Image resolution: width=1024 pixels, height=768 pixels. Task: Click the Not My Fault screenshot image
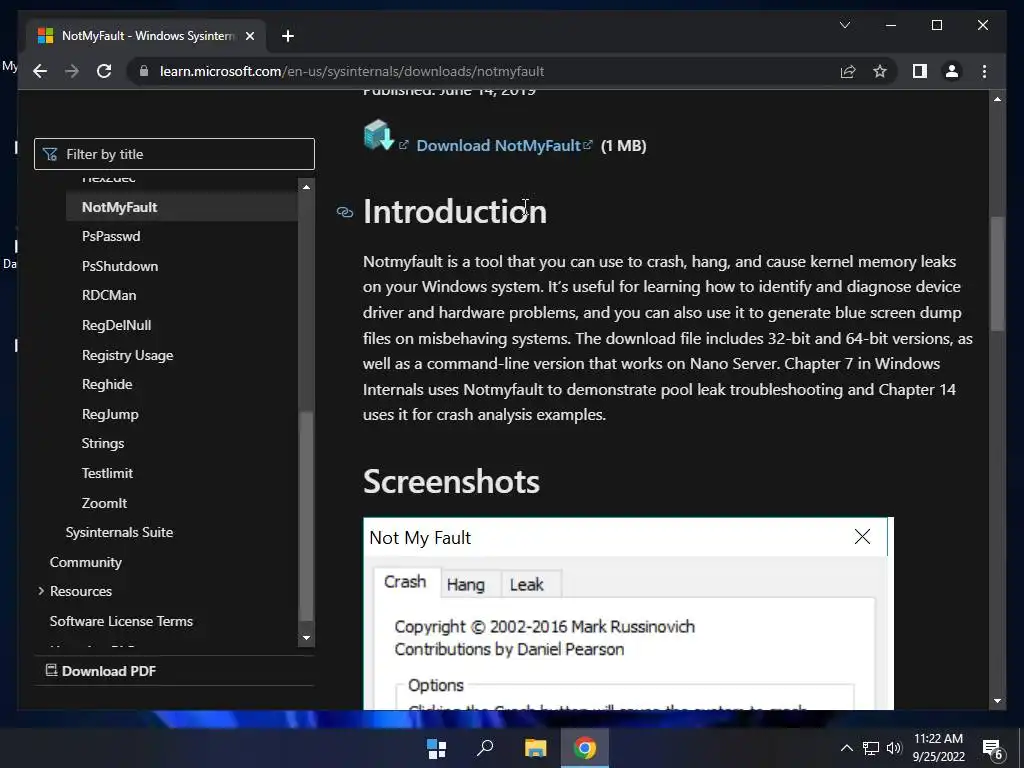click(x=628, y=614)
